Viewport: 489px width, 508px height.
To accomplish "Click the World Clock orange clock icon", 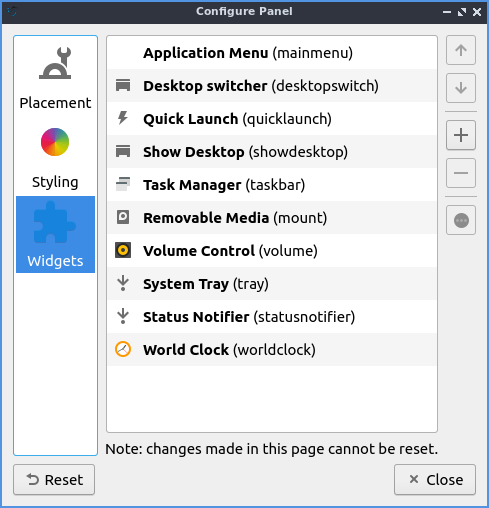I will [123, 349].
